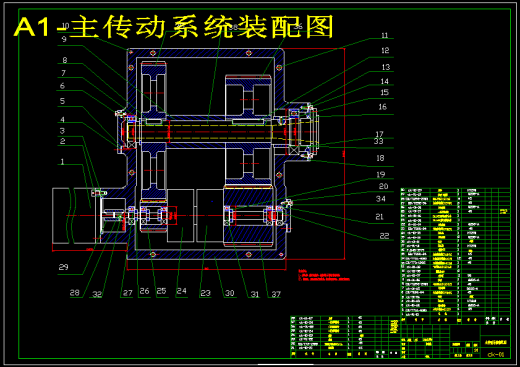
Task: Select part callout number 17
Action: point(379,134)
